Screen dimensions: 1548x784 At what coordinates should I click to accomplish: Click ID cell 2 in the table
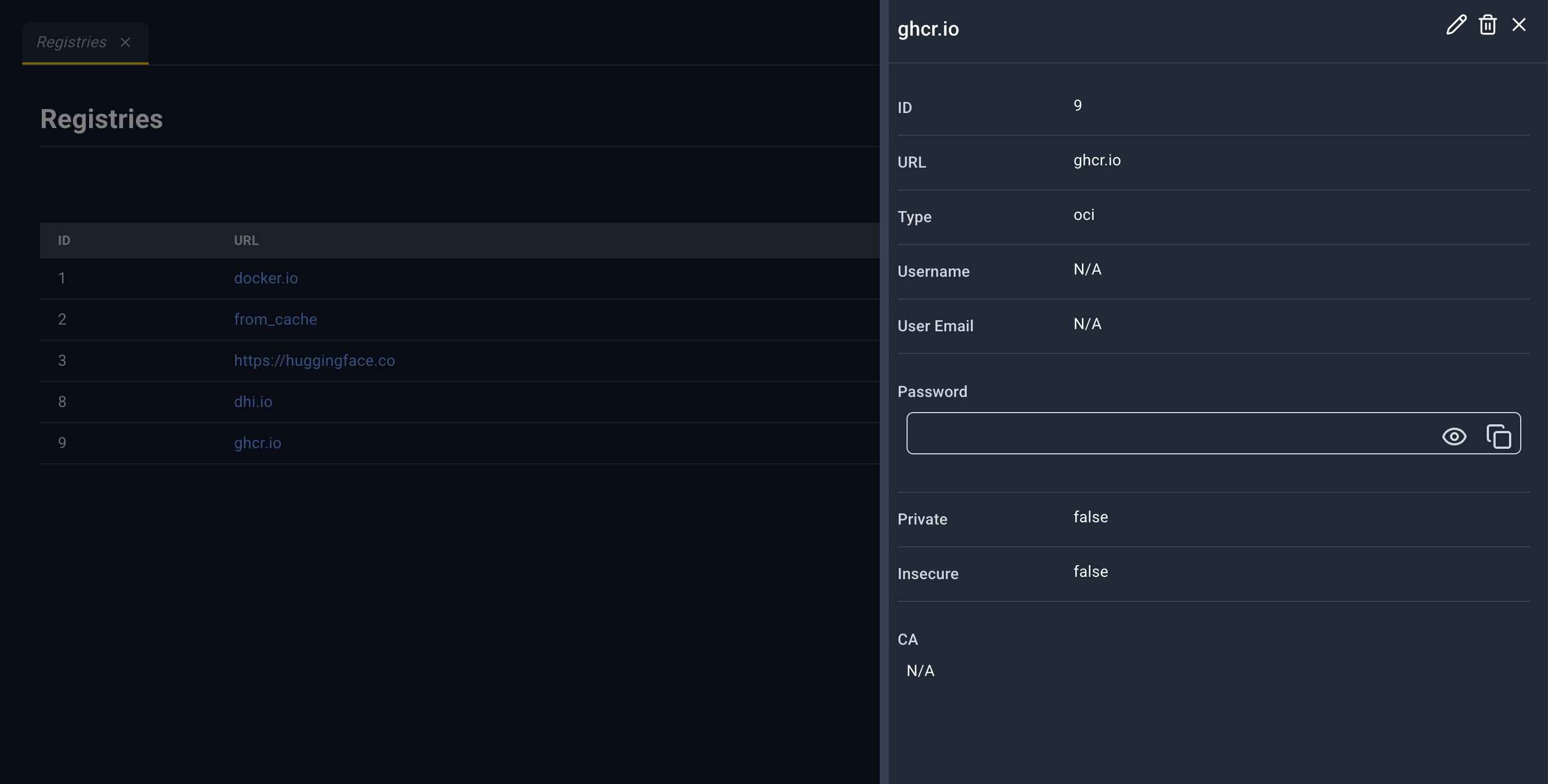tap(62, 320)
